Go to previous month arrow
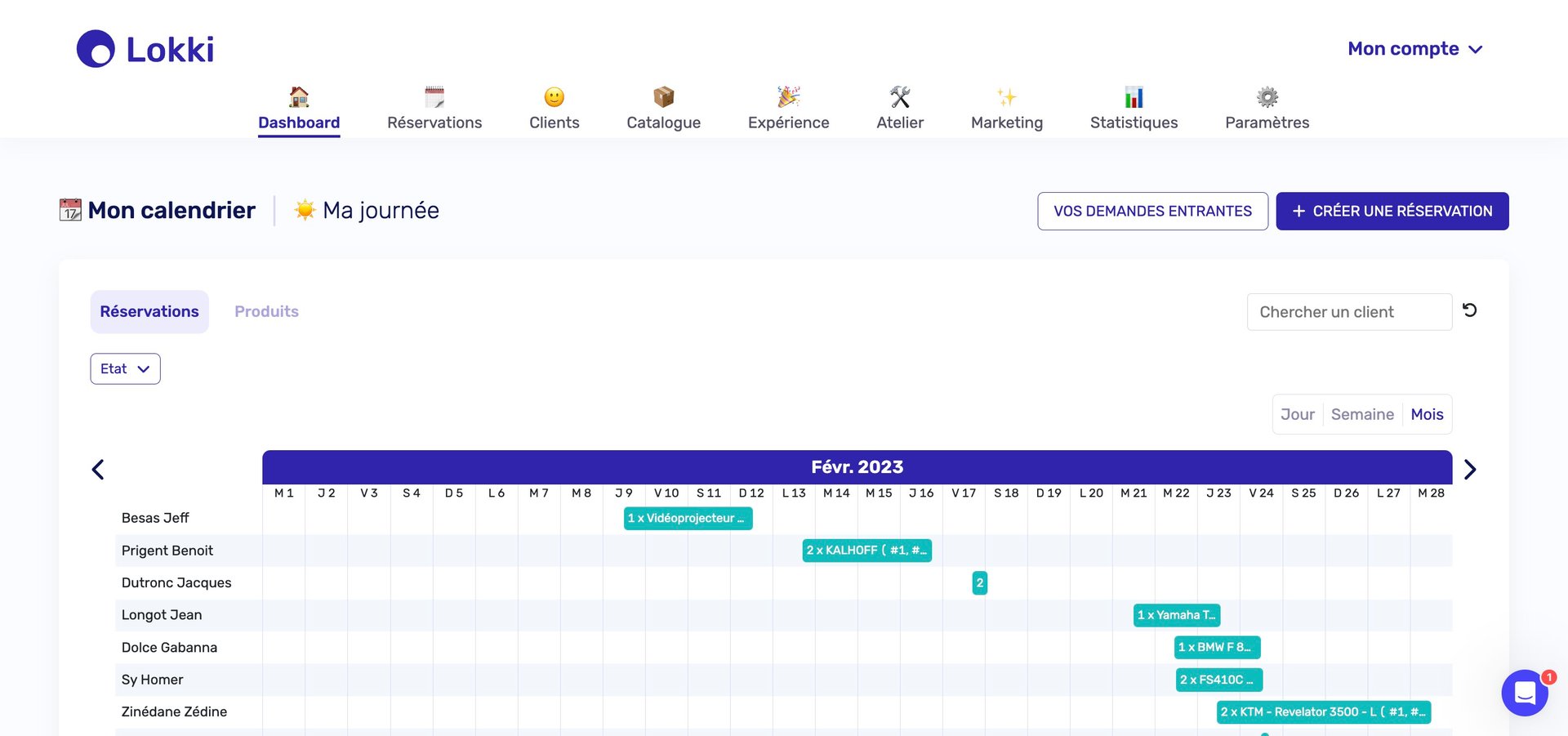Image resolution: width=1568 pixels, height=736 pixels. click(98, 470)
